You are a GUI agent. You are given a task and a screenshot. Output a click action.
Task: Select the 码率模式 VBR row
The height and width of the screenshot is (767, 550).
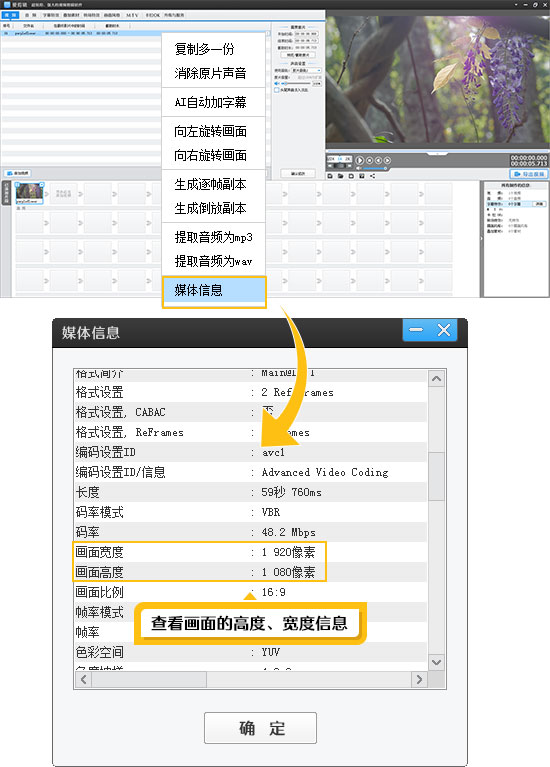click(251, 512)
